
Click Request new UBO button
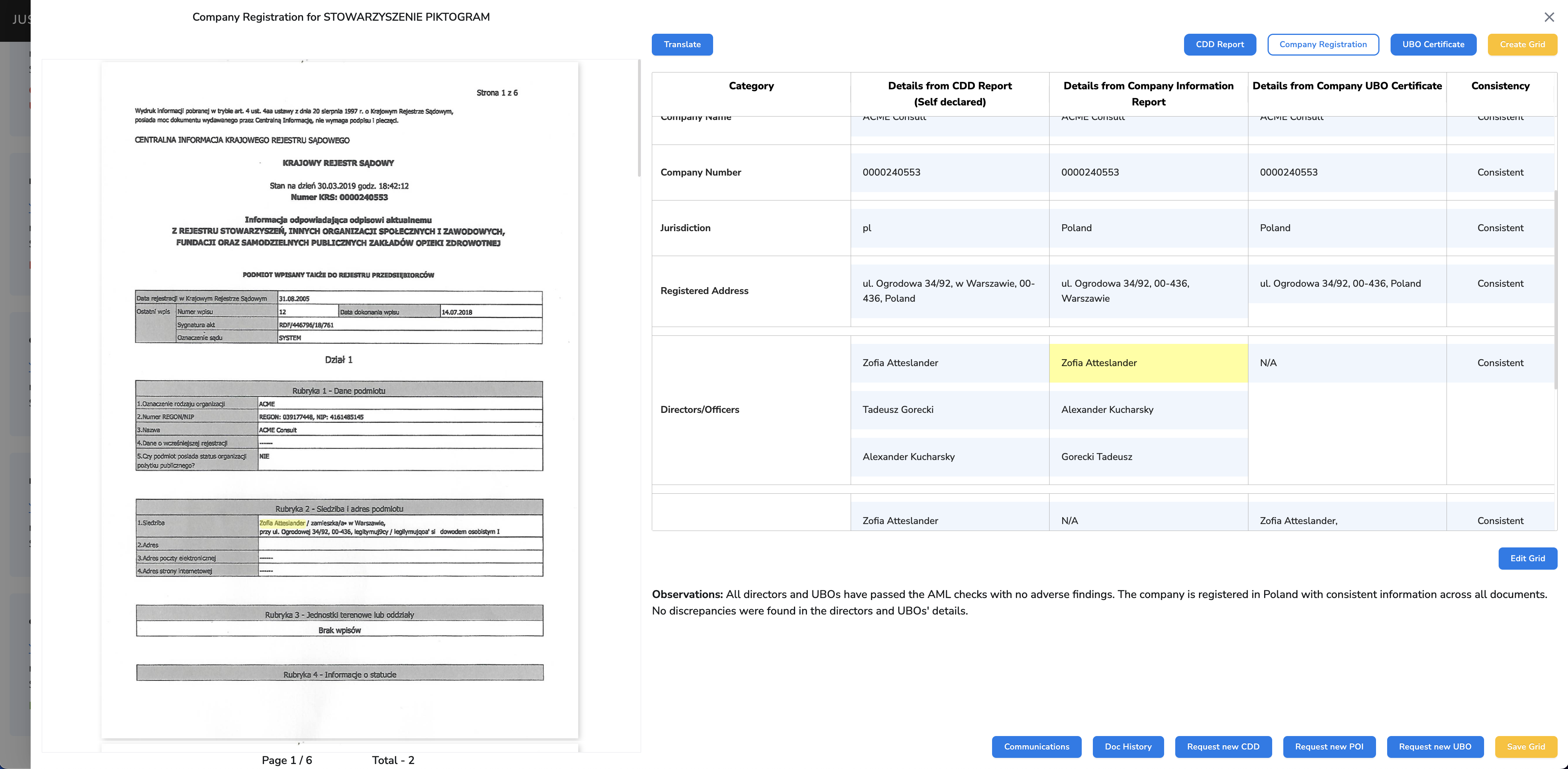coord(1435,746)
